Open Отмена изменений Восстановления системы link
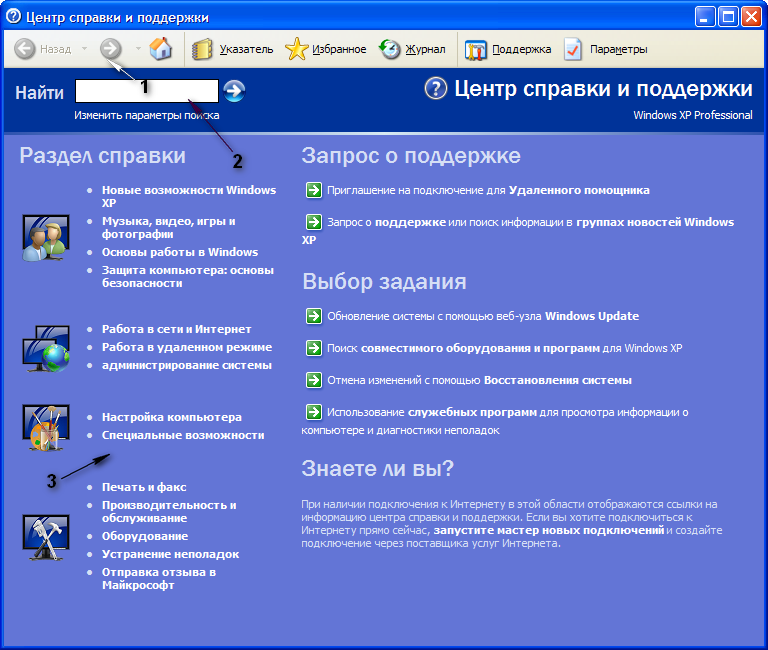 click(x=480, y=380)
